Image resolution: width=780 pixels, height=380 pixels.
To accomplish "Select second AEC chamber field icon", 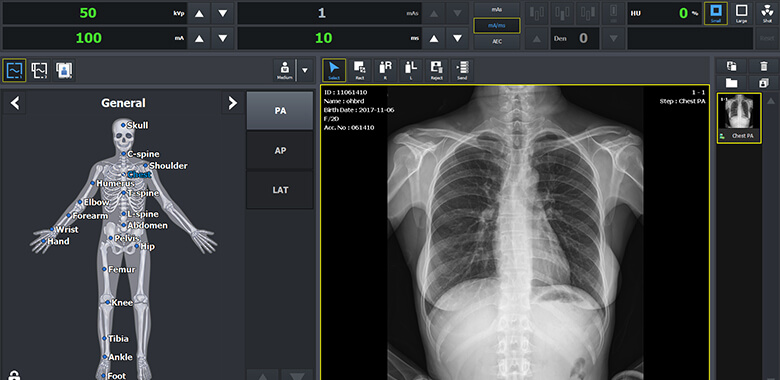I will point(562,13).
